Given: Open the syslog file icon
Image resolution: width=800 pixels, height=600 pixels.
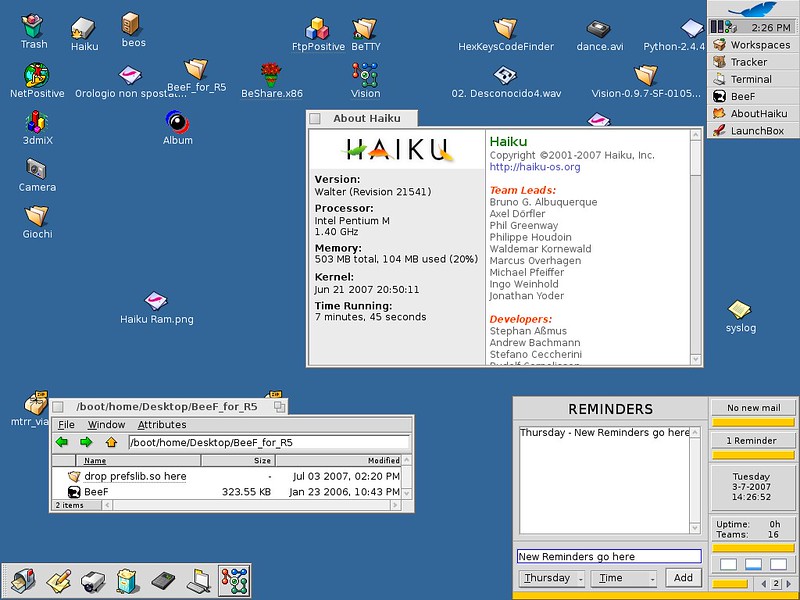Looking at the screenshot, I should (739, 309).
